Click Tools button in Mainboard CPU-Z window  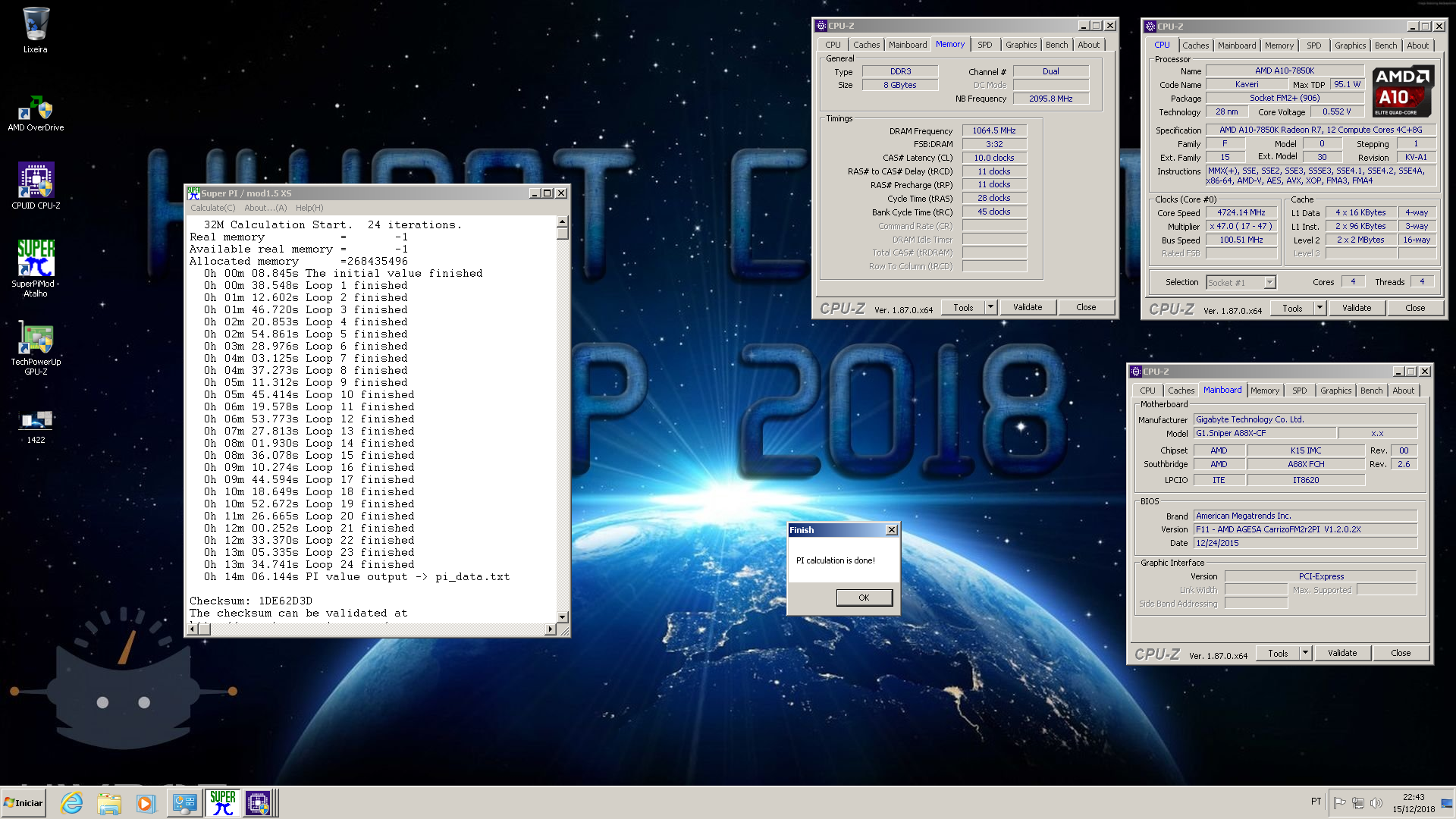pos(1278,654)
